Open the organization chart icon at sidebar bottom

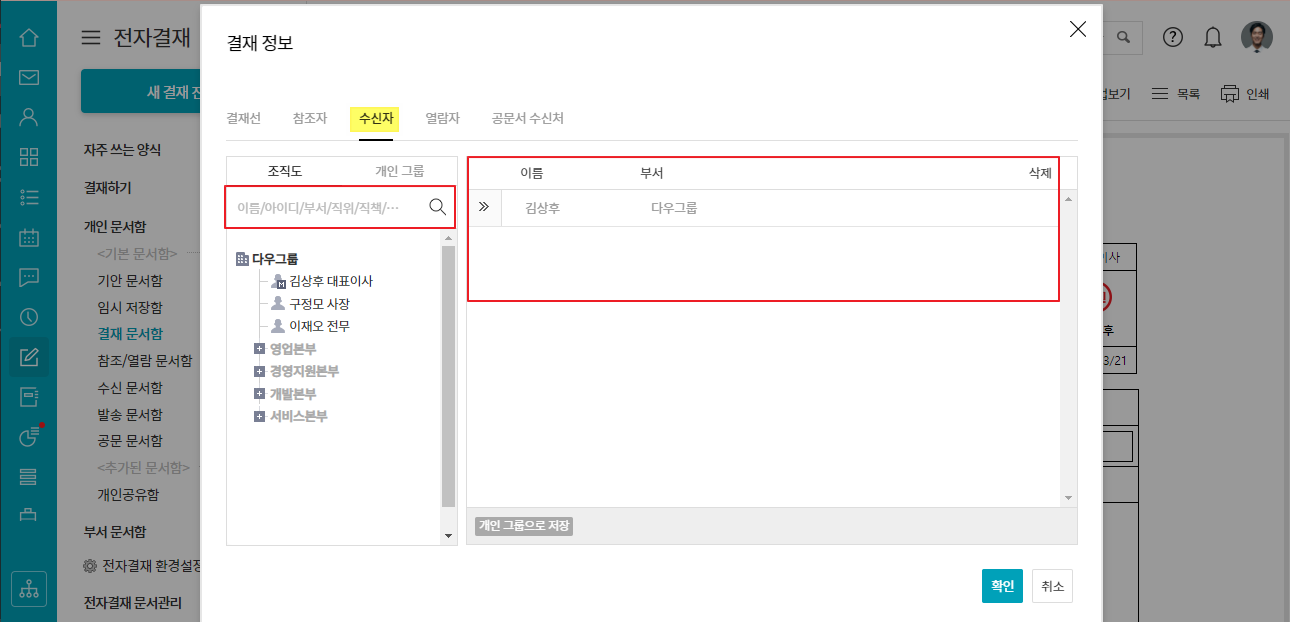[29, 589]
